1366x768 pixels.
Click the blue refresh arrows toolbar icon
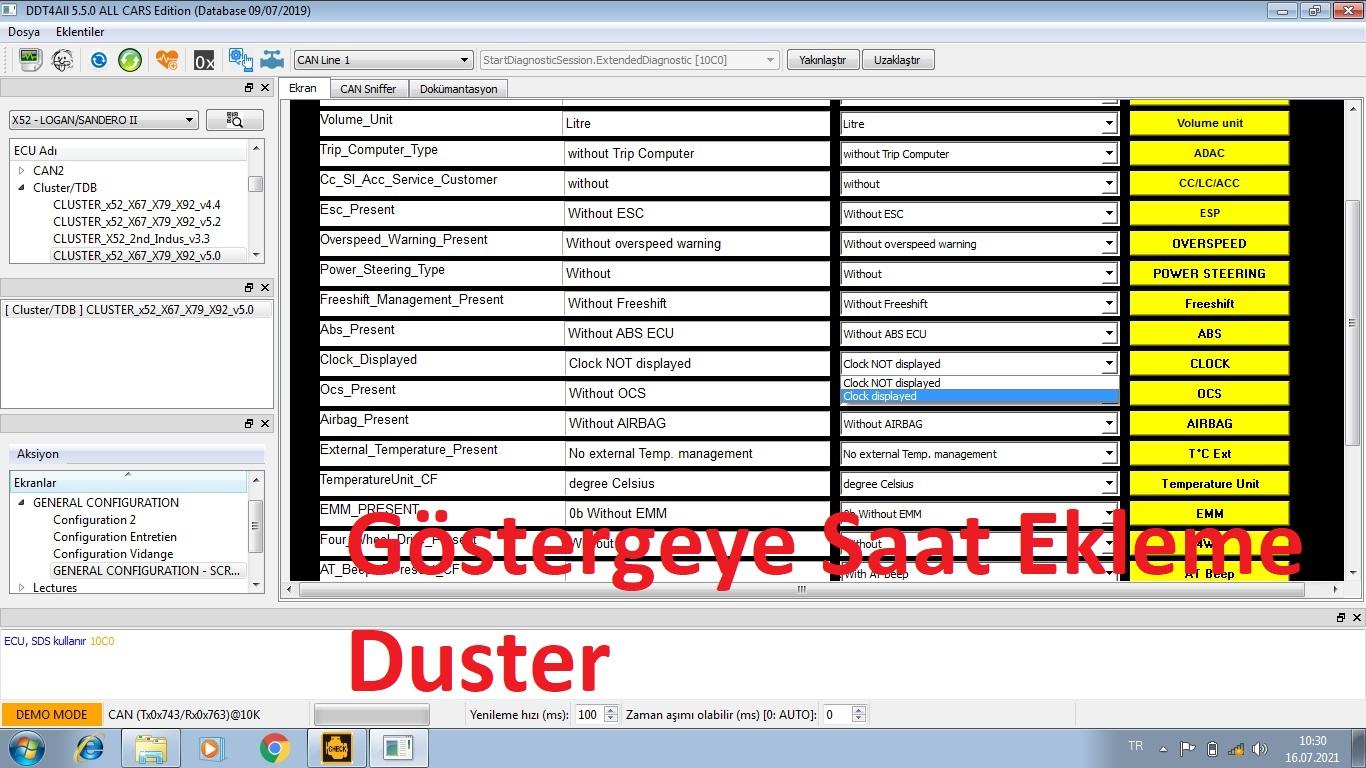(x=98, y=60)
